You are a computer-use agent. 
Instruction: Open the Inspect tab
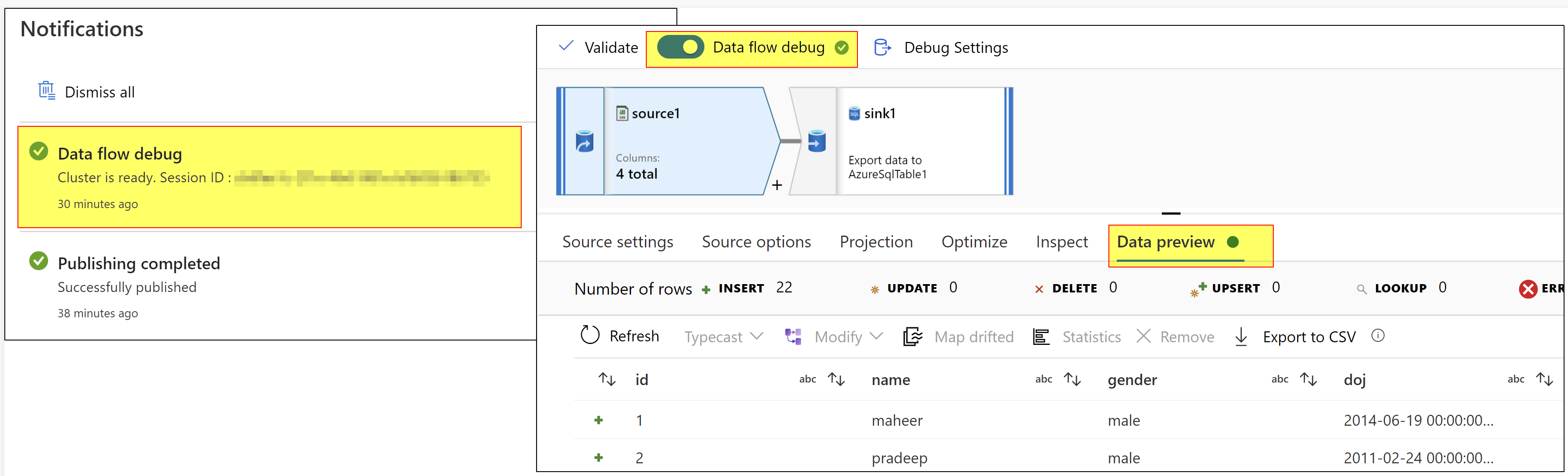(1062, 242)
